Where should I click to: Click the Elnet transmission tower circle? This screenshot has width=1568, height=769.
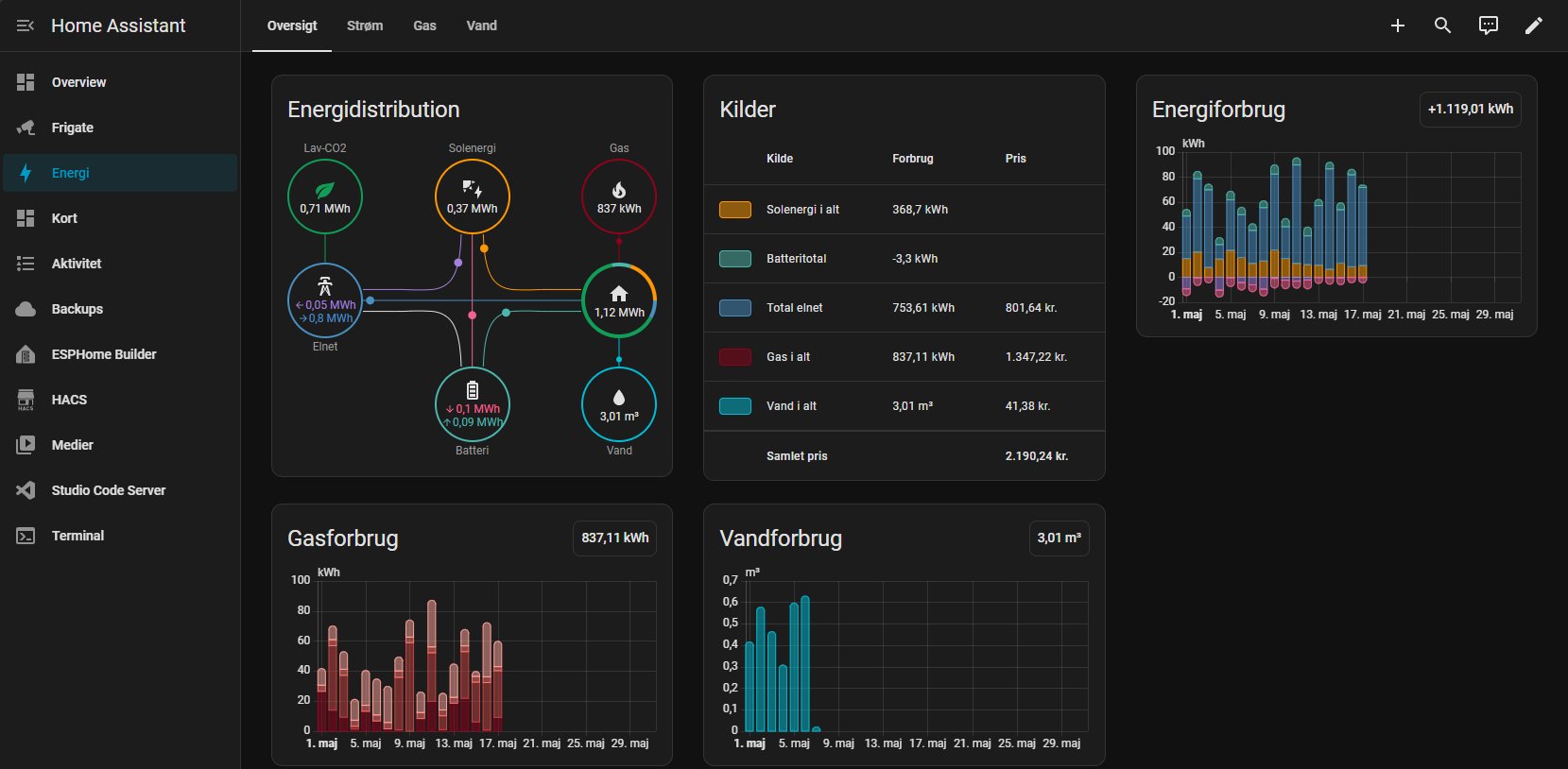(x=325, y=300)
